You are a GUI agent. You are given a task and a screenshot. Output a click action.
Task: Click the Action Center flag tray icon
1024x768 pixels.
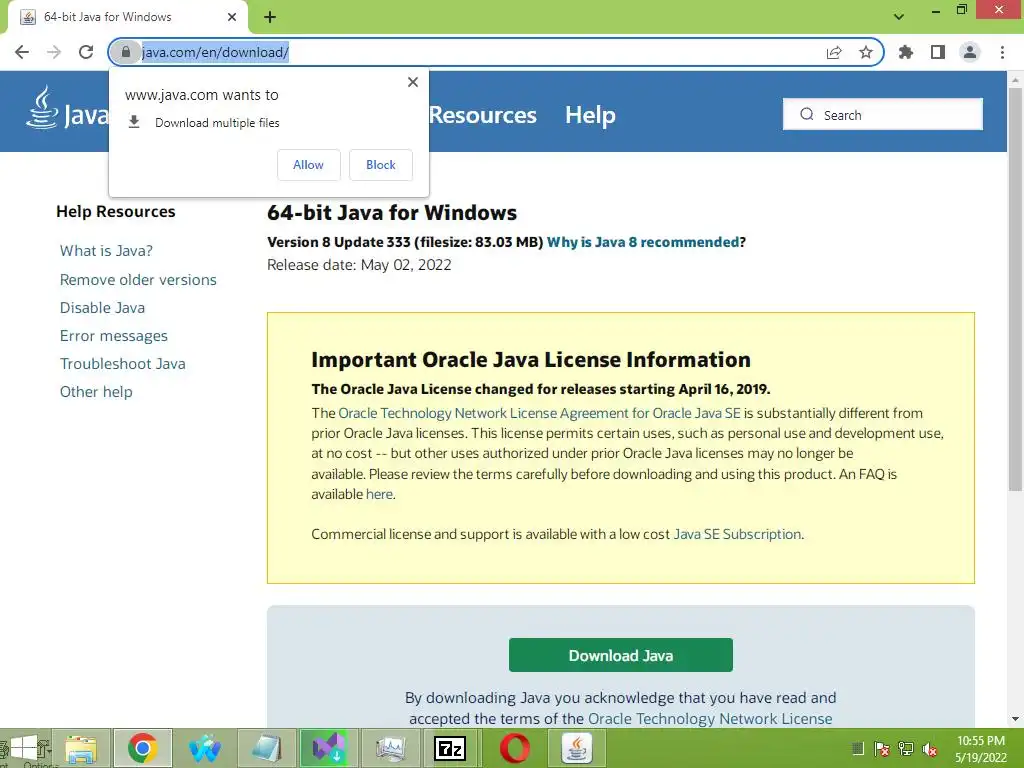tap(882, 749)
